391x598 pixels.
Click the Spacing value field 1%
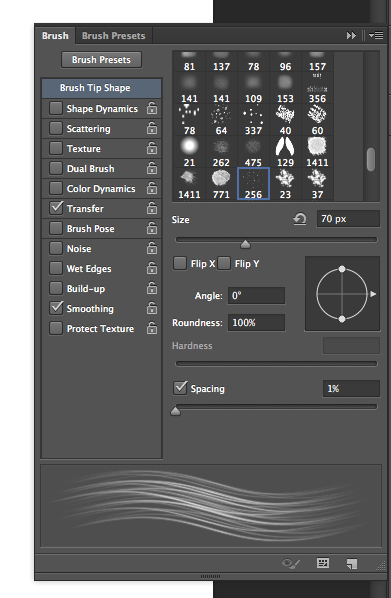351,389
